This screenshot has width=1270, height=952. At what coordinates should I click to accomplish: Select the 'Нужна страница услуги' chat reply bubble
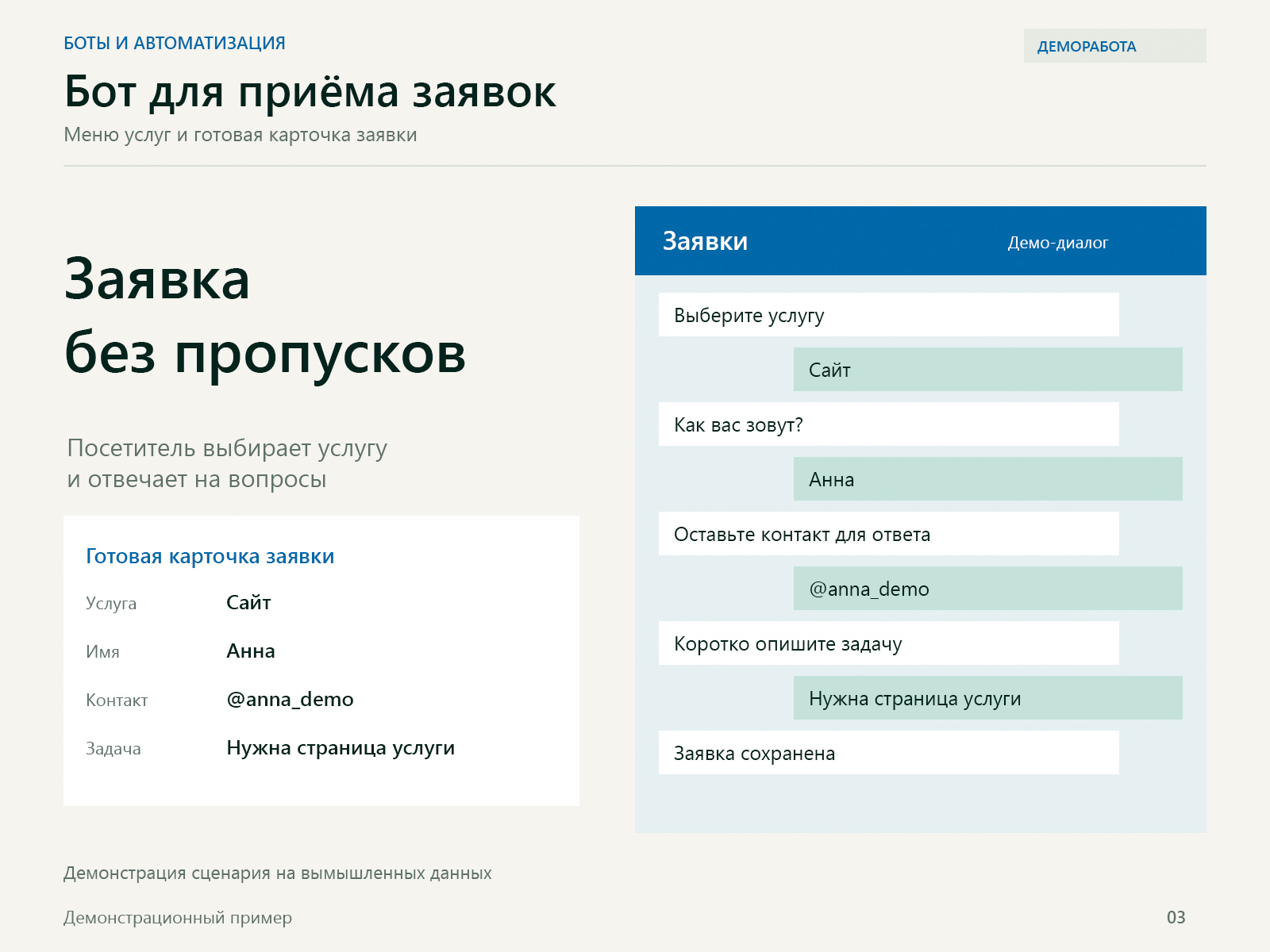pos(988,698)
